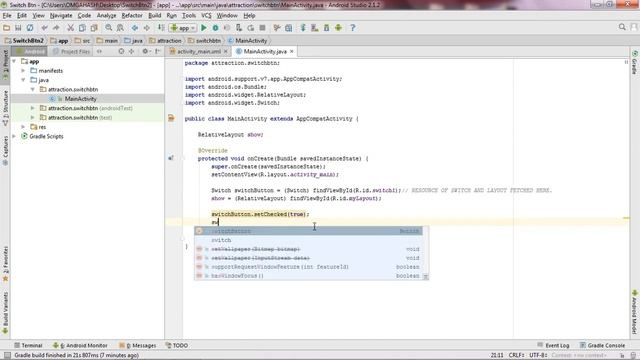Navigate back with the left arrow icon
This screenshot has height=360, width=640.
[135, 28]
